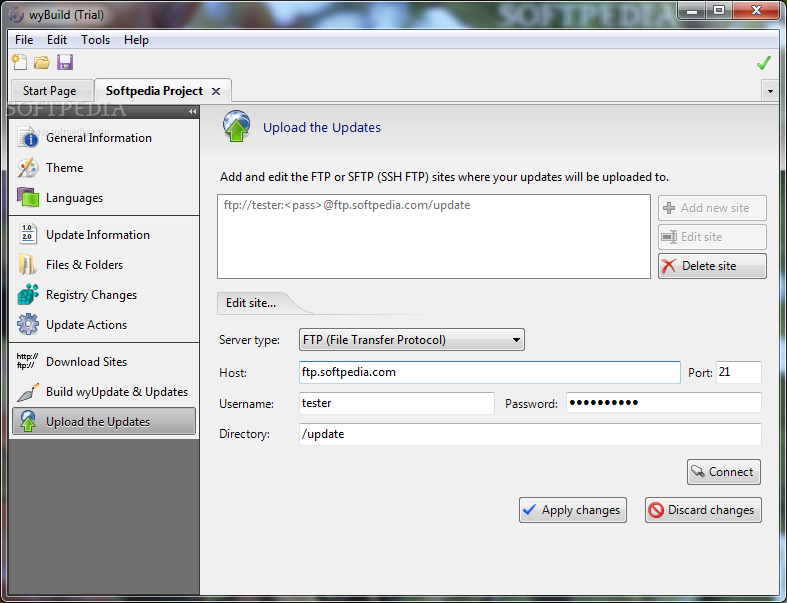Viewport: 787px width, 603px height.
Task: Open Update Actions section
Action: click(104, 325)
